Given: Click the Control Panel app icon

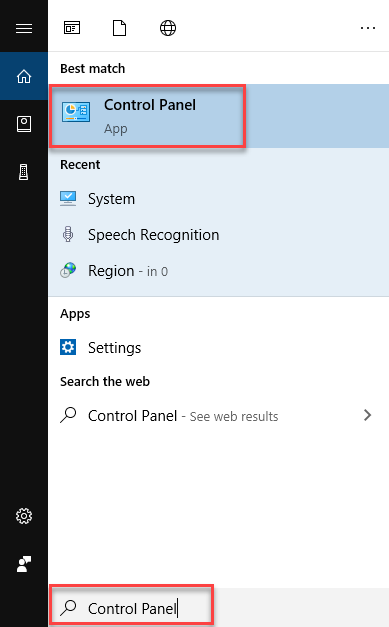Looking at the screenshot, I should [x=76, y=112].
